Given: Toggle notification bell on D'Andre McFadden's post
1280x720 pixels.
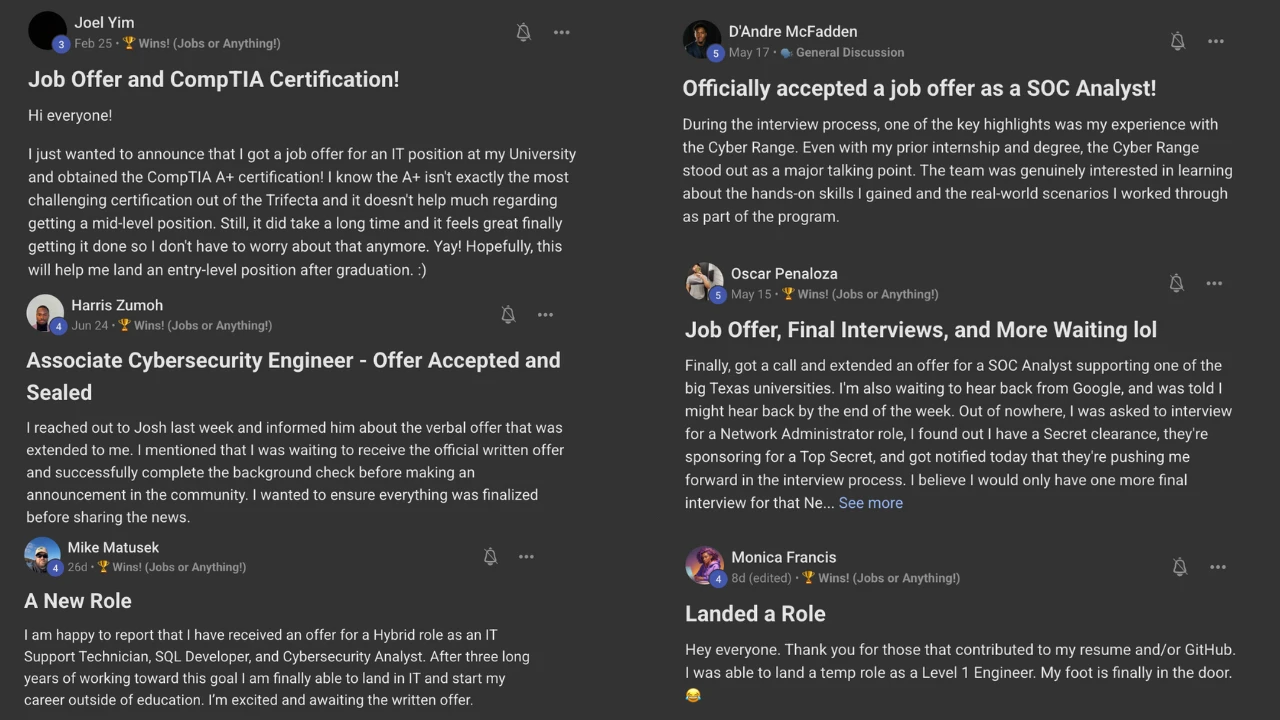Looking at the screenshot, I should 1177,41.
